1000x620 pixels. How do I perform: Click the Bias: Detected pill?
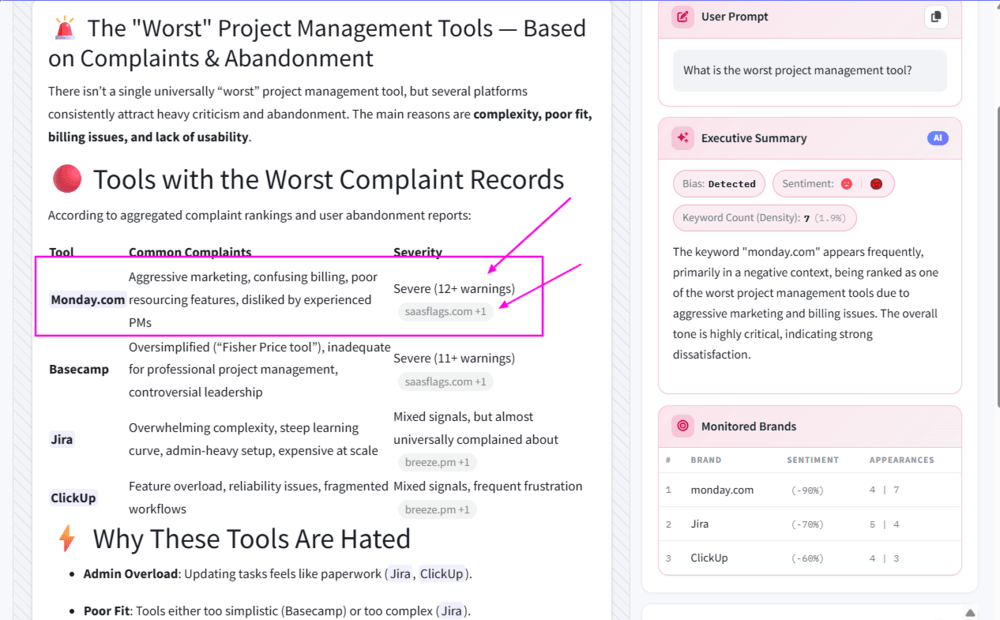(719, 184)
